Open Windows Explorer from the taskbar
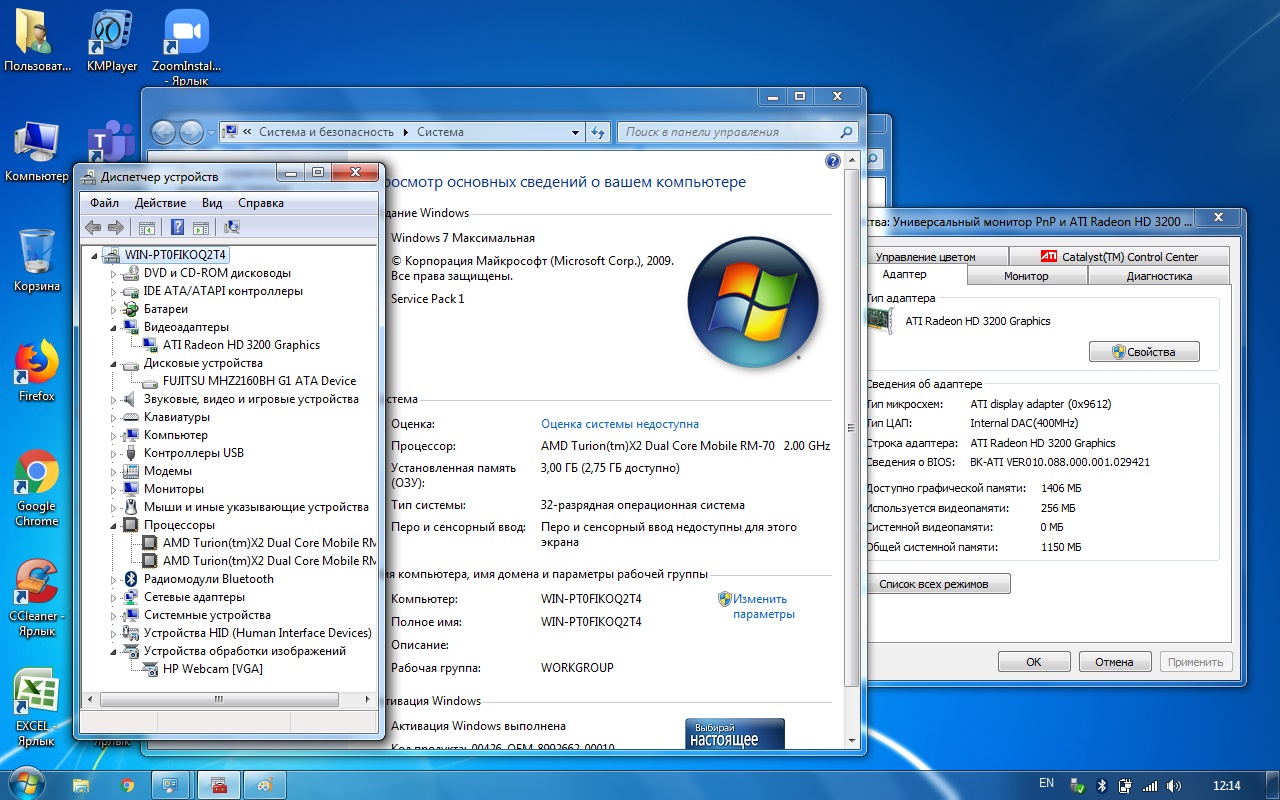The image size is (1280, 800). 81,785
